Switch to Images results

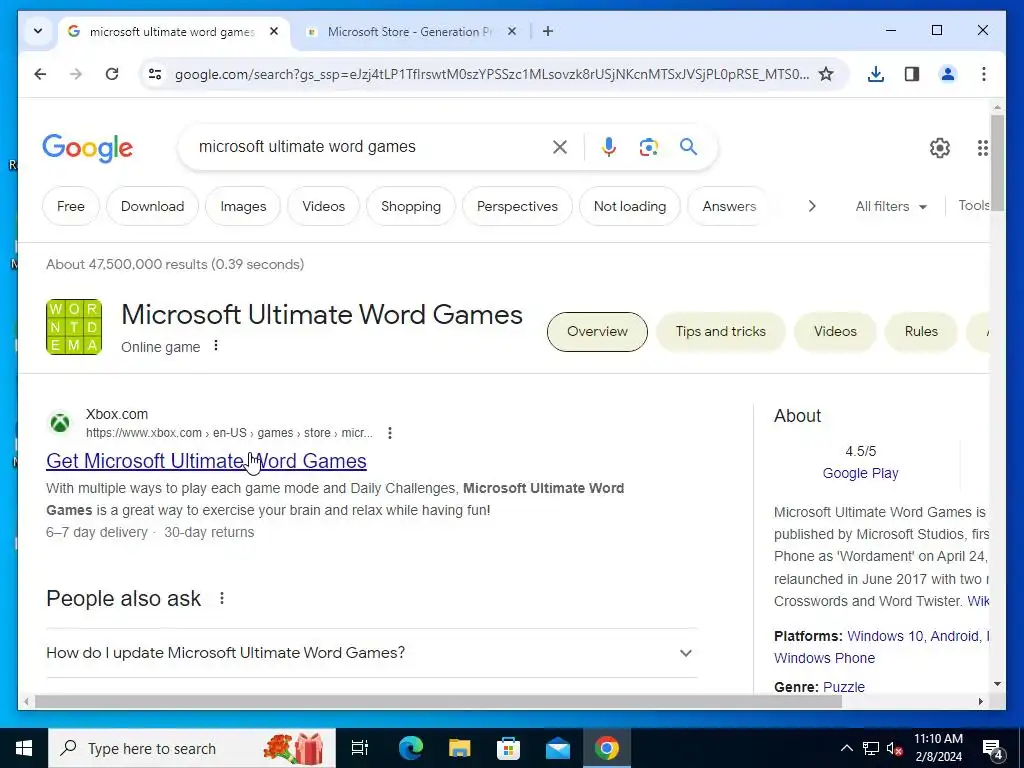pos(243,206)
